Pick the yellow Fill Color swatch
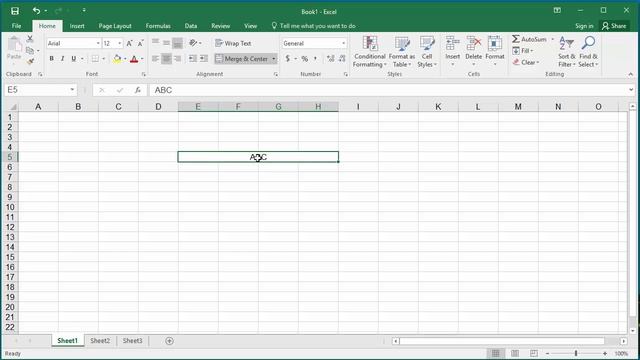Screen dimensions: 640x360 pos(117,59)
